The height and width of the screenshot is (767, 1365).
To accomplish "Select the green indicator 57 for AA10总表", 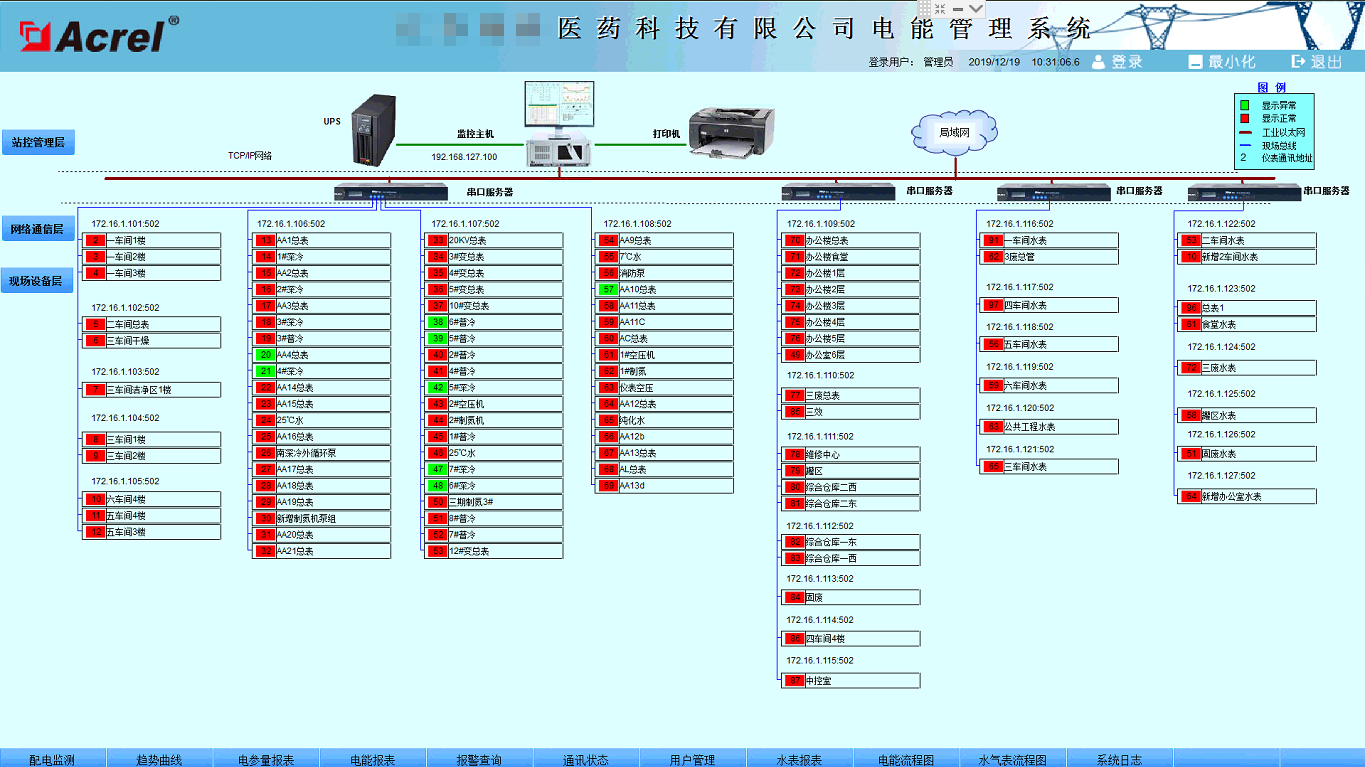I will click(x=607, y=289).
